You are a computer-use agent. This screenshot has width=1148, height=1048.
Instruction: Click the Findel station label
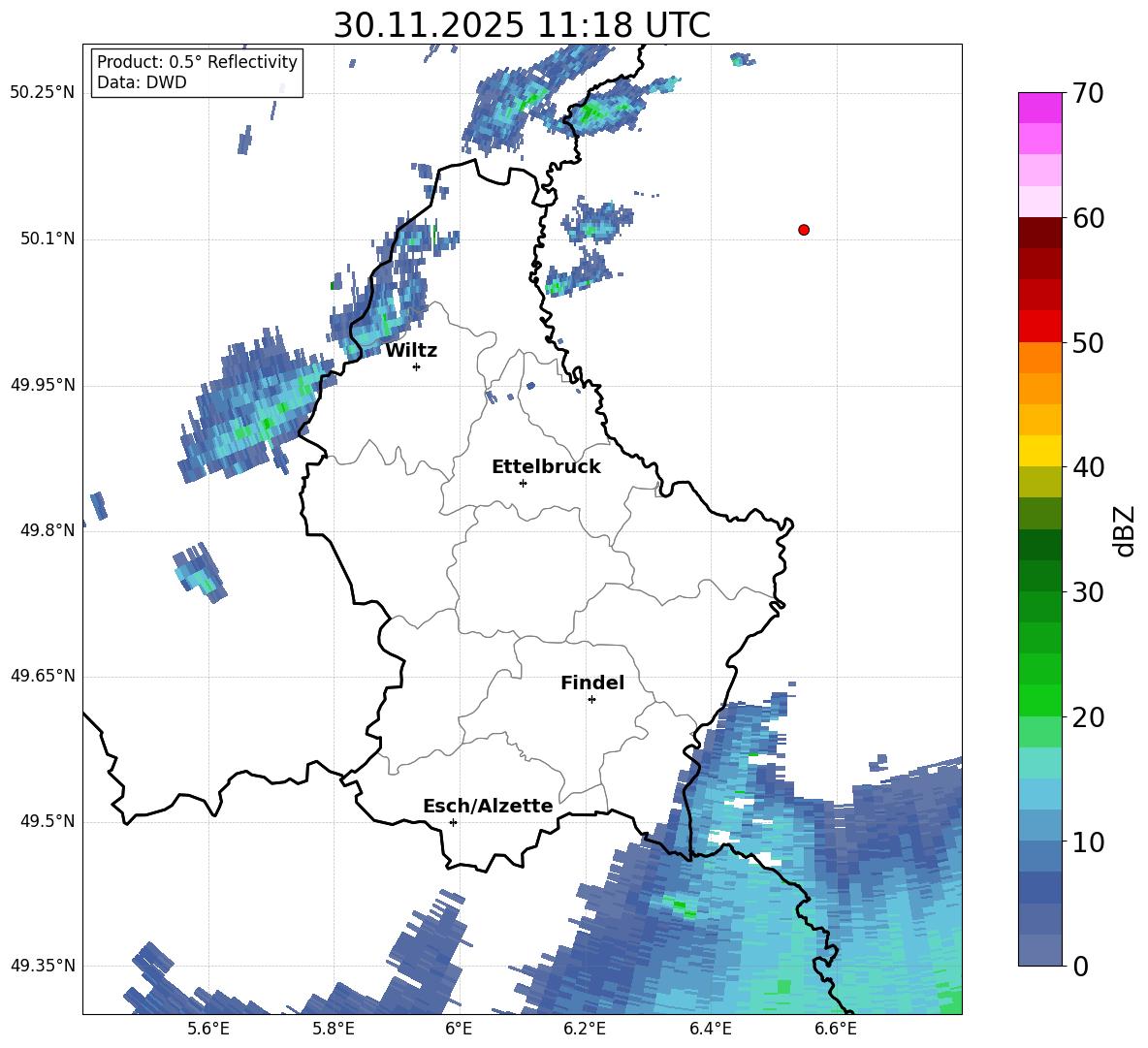592,683
